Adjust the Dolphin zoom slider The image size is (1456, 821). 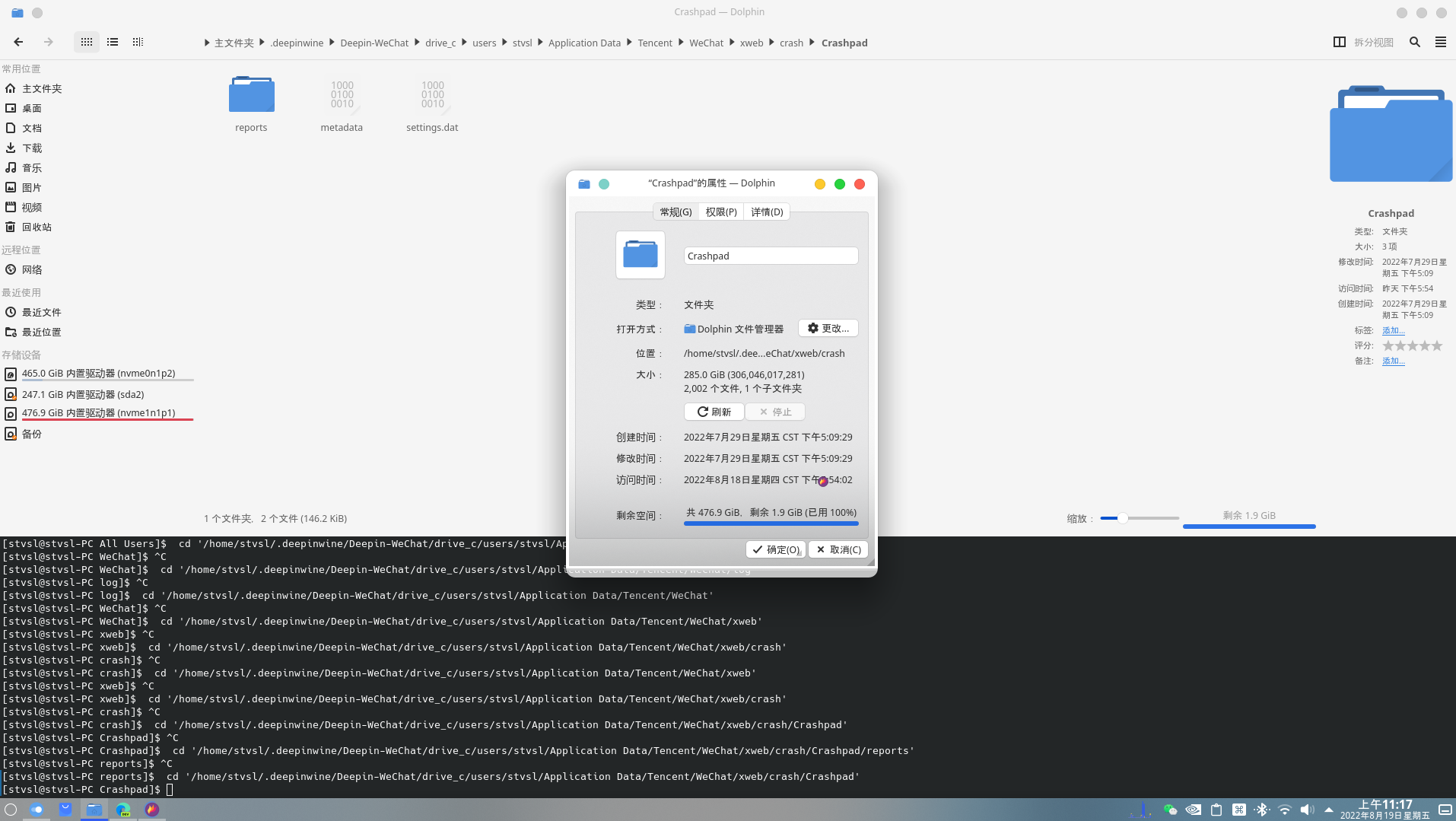click(x=1140, y=518)
